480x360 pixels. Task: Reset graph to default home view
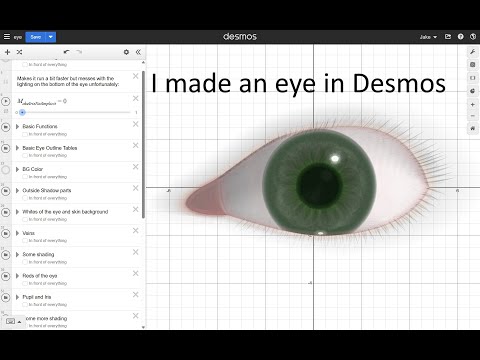472,128
